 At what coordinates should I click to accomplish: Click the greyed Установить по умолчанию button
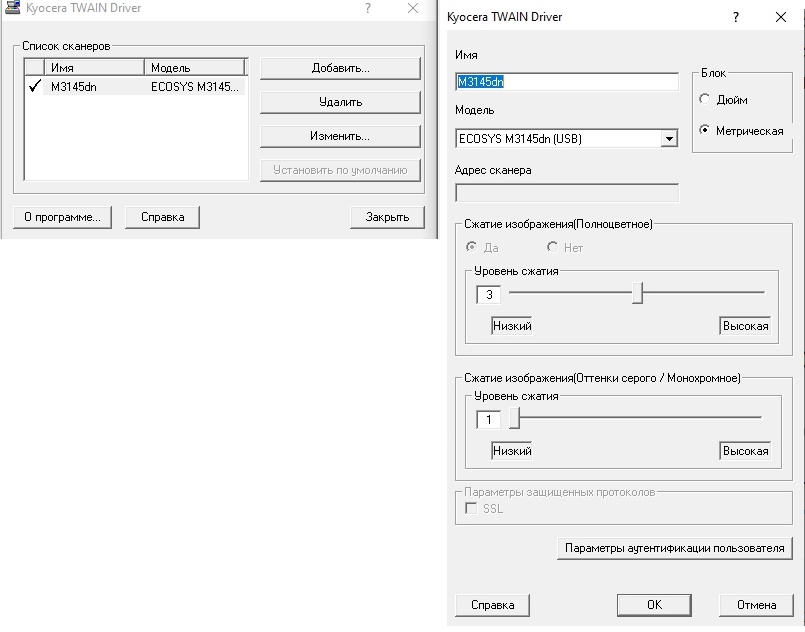point(340,170)
